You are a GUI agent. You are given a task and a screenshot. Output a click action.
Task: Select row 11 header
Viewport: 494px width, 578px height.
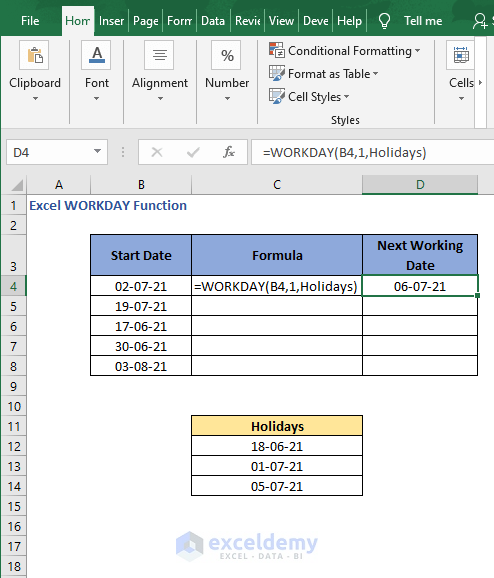(x=13, y=426)
